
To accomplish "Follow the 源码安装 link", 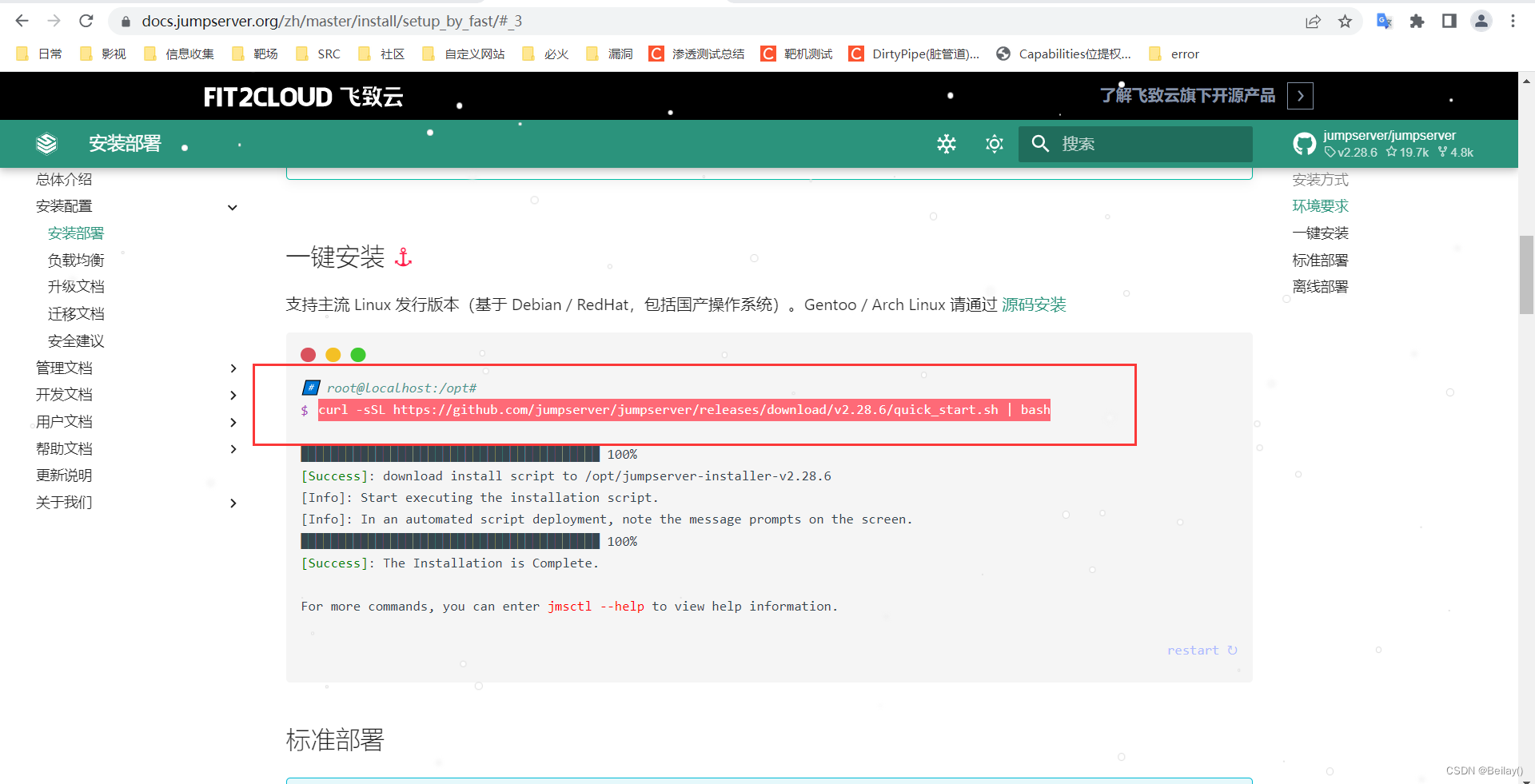I will coord(1034,304).
